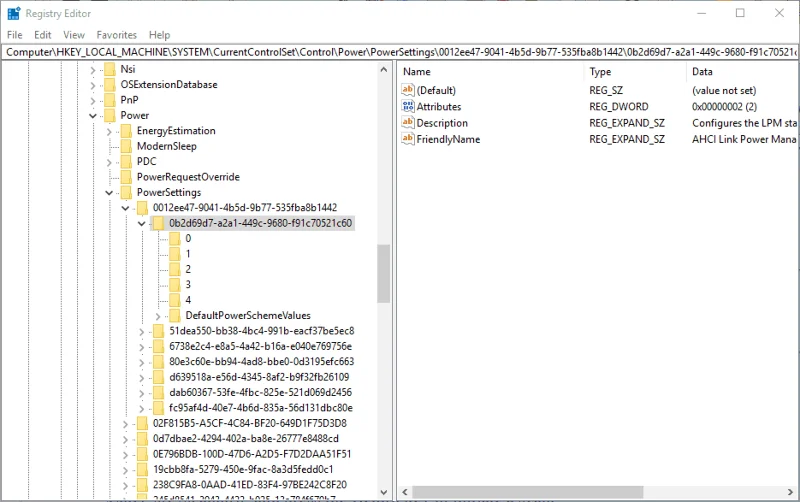Select the 0d7dbae2-4294-402a-ba8e-26777e8488cd key

[246, 439]
